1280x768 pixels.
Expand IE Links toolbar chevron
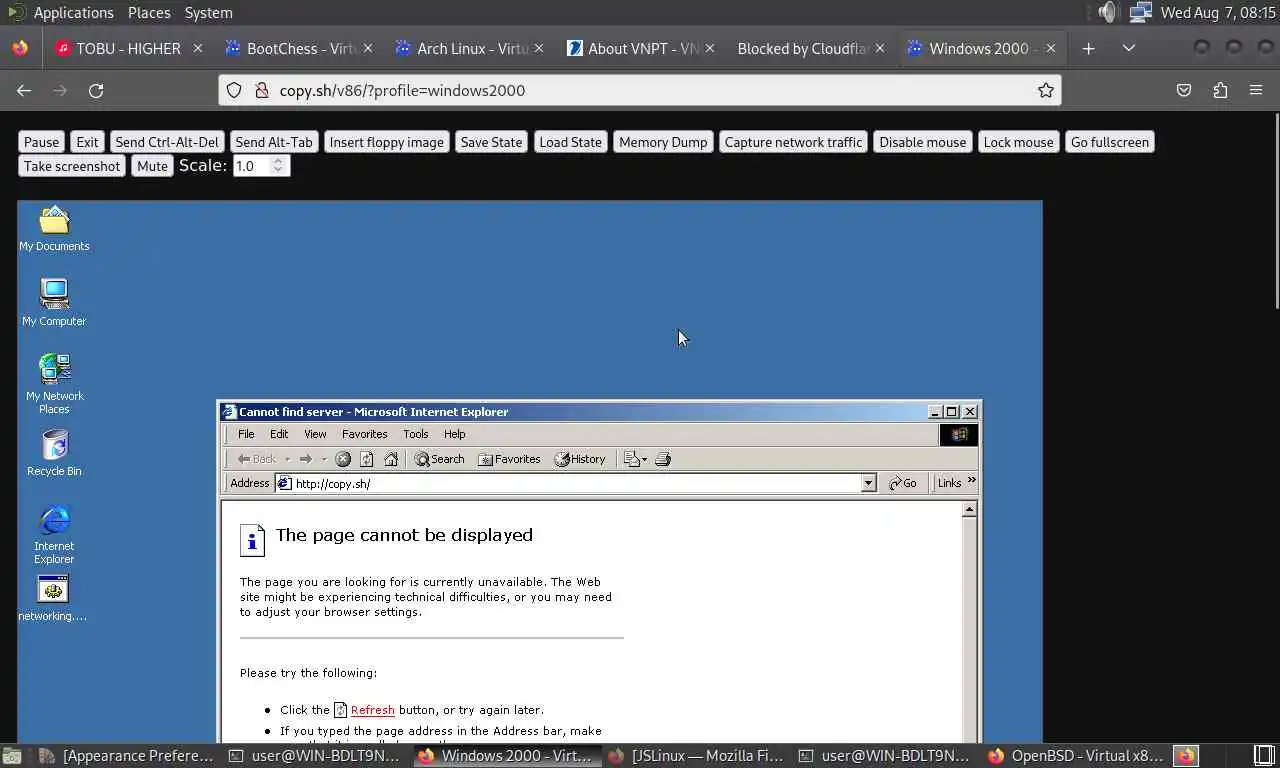click(x=971, y=481)
